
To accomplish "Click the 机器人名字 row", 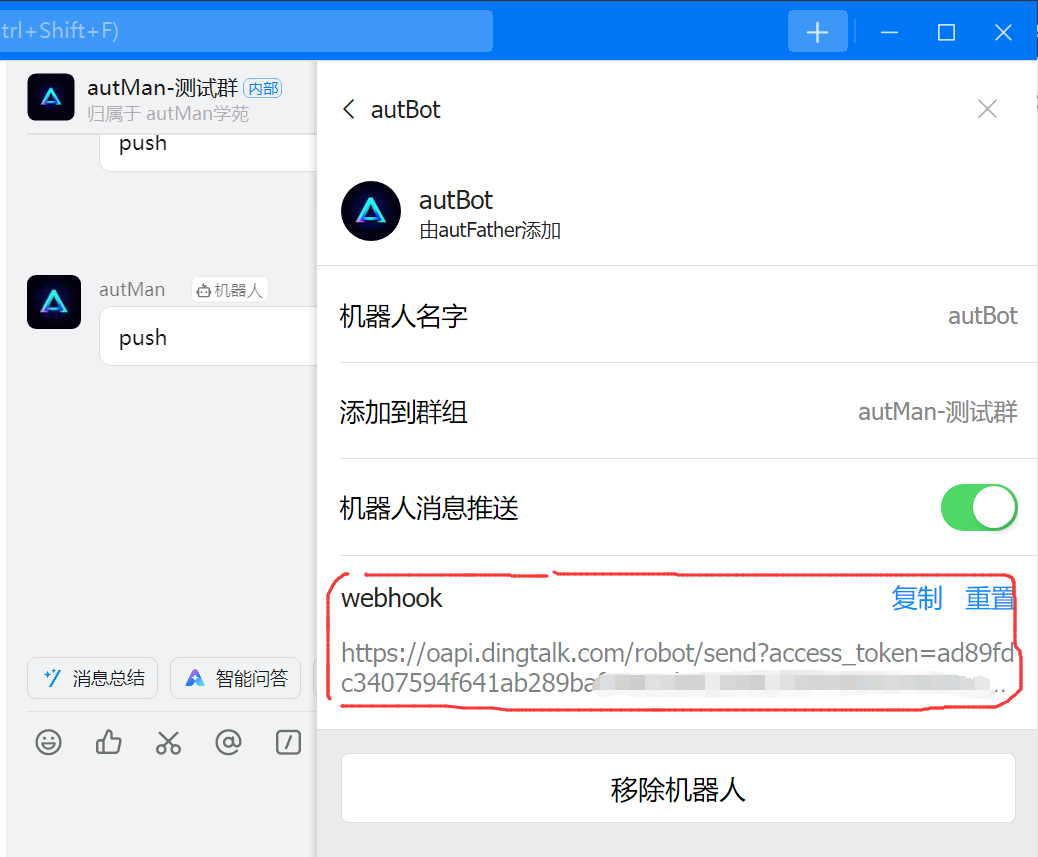I will pos(679,316).
